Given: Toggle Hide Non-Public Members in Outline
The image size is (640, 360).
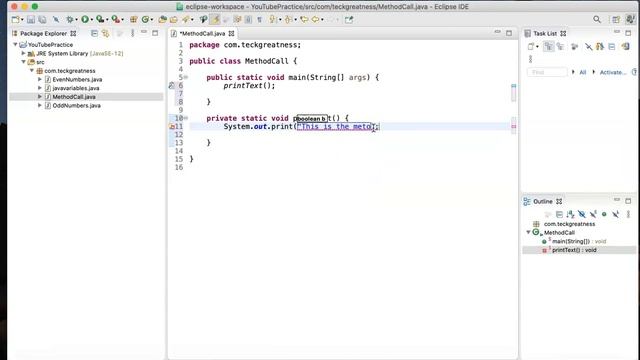Looking at the screenshot, I should (x=604, y=214).
